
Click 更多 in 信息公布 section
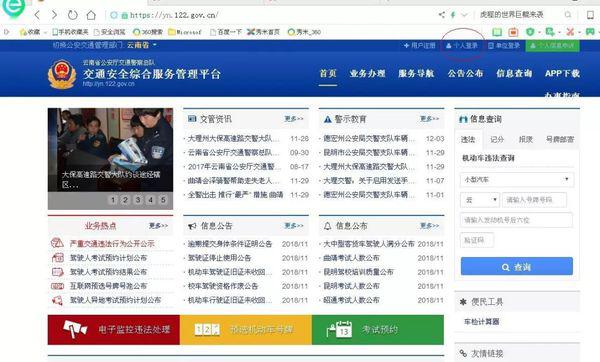click(x=429, y=226)
